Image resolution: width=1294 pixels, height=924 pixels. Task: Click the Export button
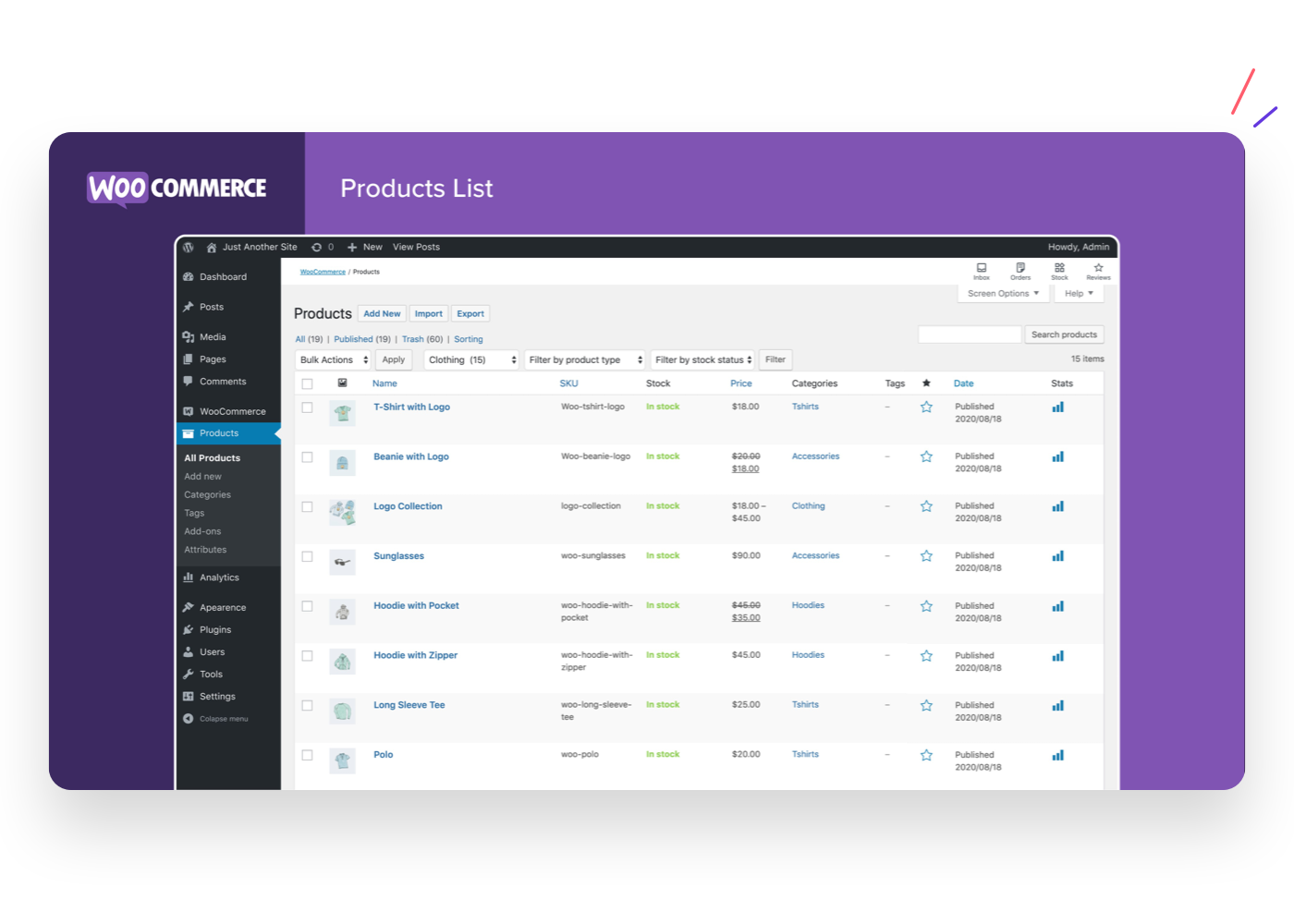click(470, 314)
